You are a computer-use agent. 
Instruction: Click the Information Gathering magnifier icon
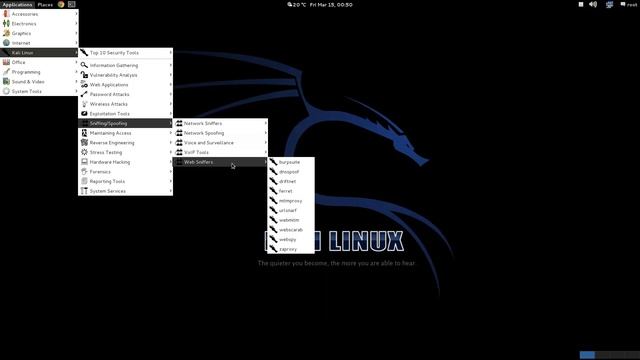pyautogui.click(x=84, y=65)
